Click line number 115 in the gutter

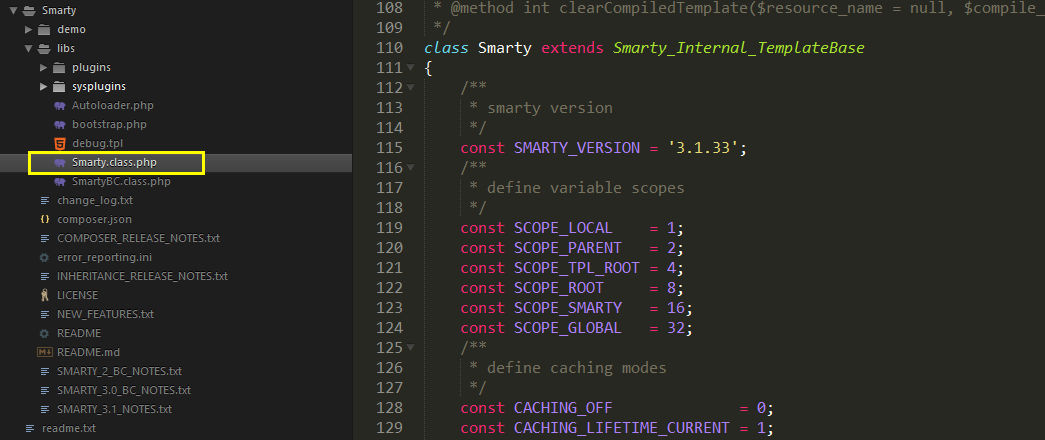point(389,148)
